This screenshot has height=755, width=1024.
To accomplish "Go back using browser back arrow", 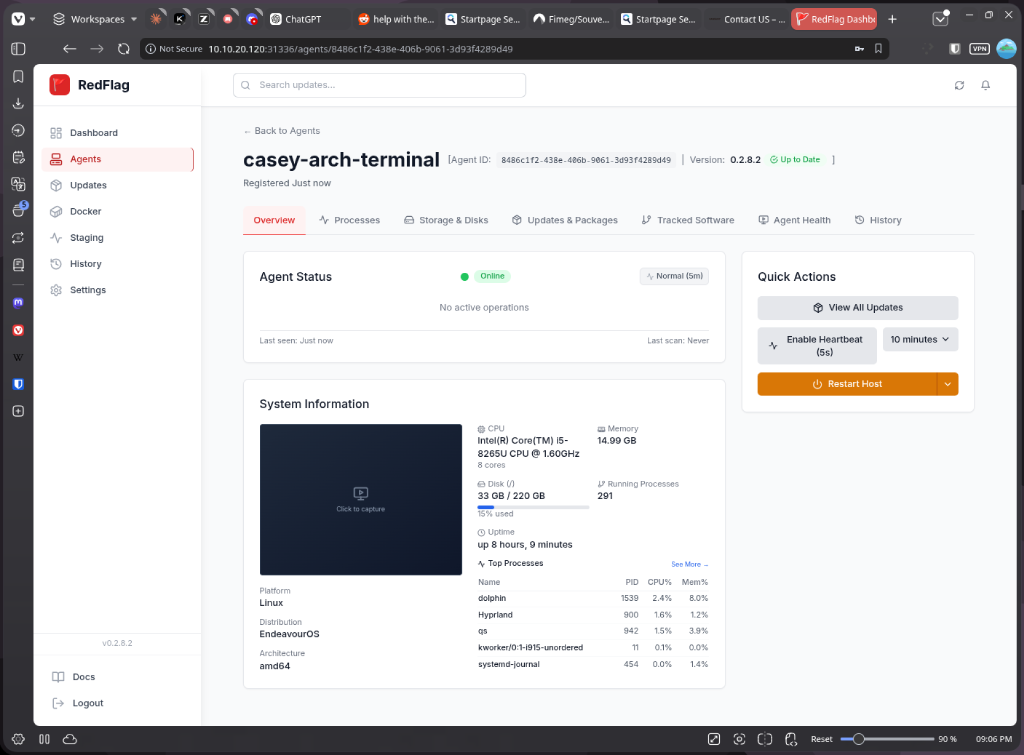I will 69,48.
